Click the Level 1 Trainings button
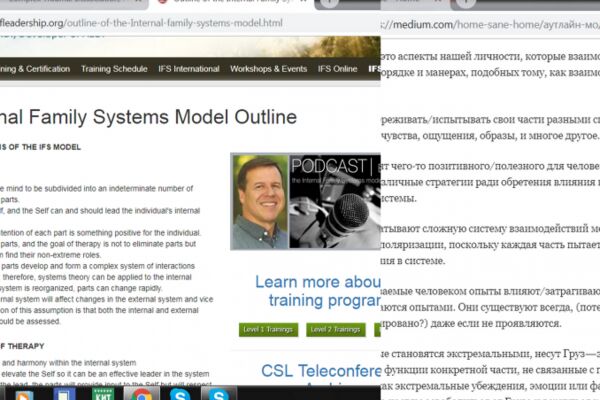This screenshot has height=400, width=600. (268, 330)
